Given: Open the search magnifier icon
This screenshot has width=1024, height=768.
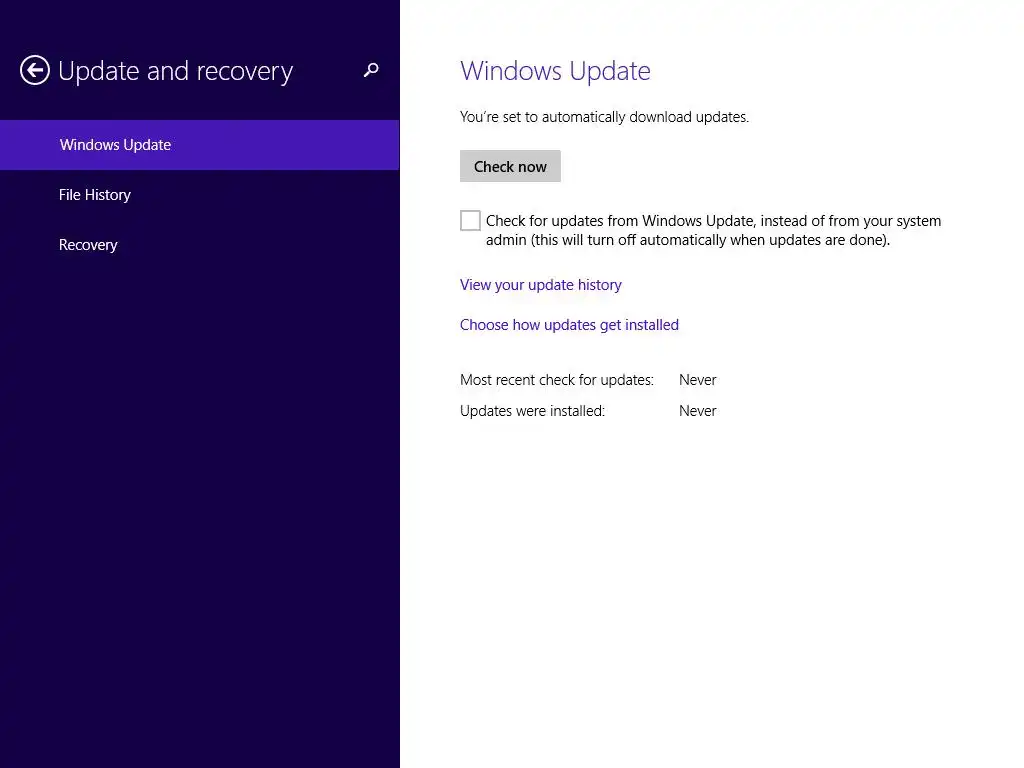Looking at the screenshot, I should point(371,70).
